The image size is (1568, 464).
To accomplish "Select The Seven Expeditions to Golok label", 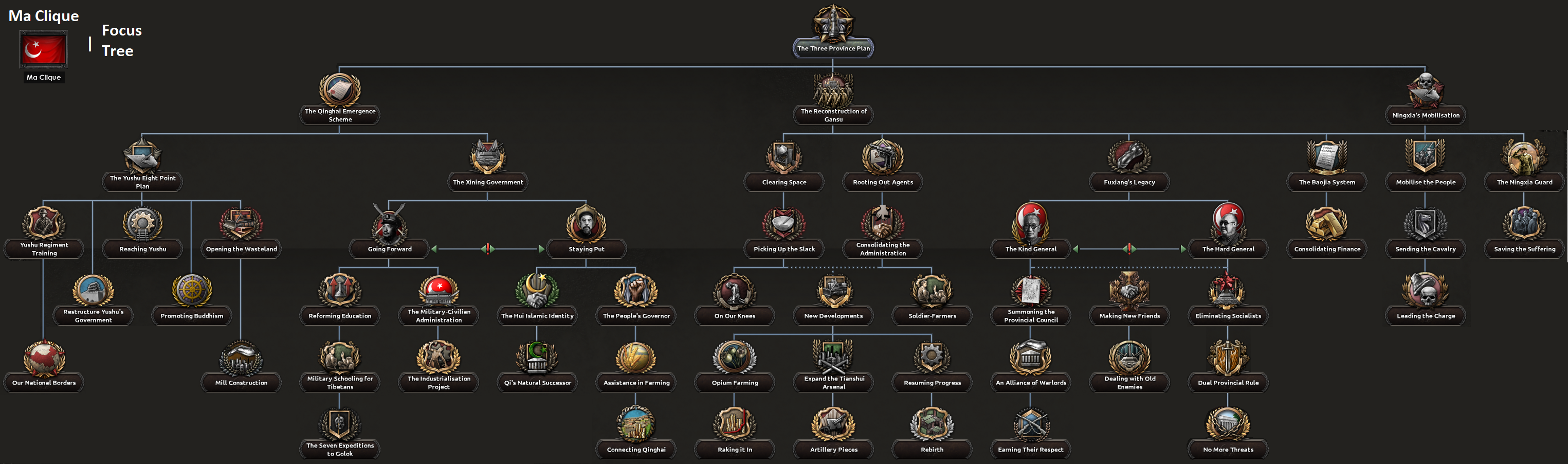I will tap(340, 450).
